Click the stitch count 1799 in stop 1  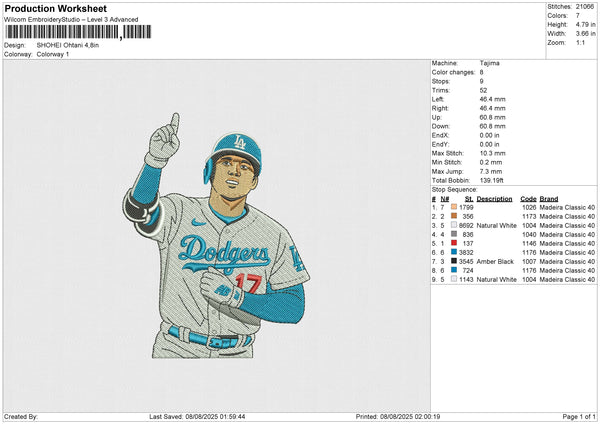pos(466,207)
